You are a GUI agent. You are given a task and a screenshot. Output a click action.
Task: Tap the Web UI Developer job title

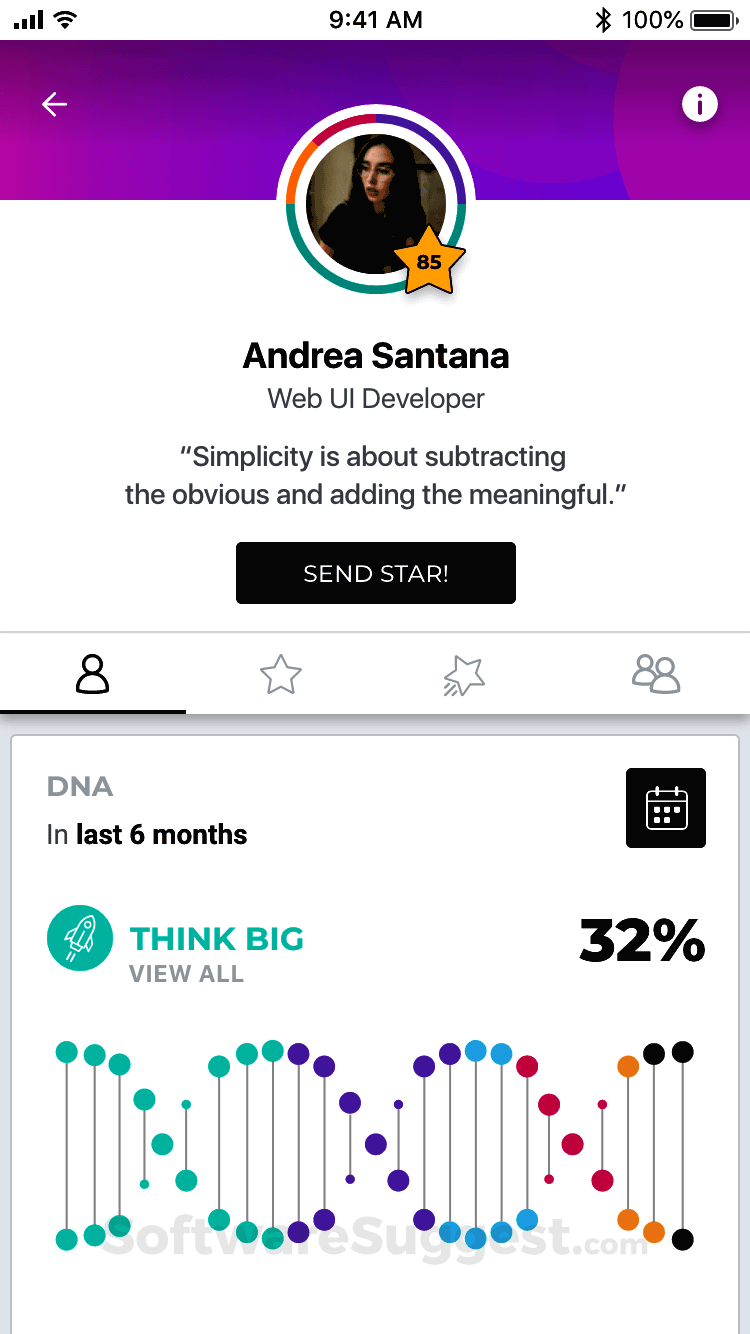[x=376, y=399]
